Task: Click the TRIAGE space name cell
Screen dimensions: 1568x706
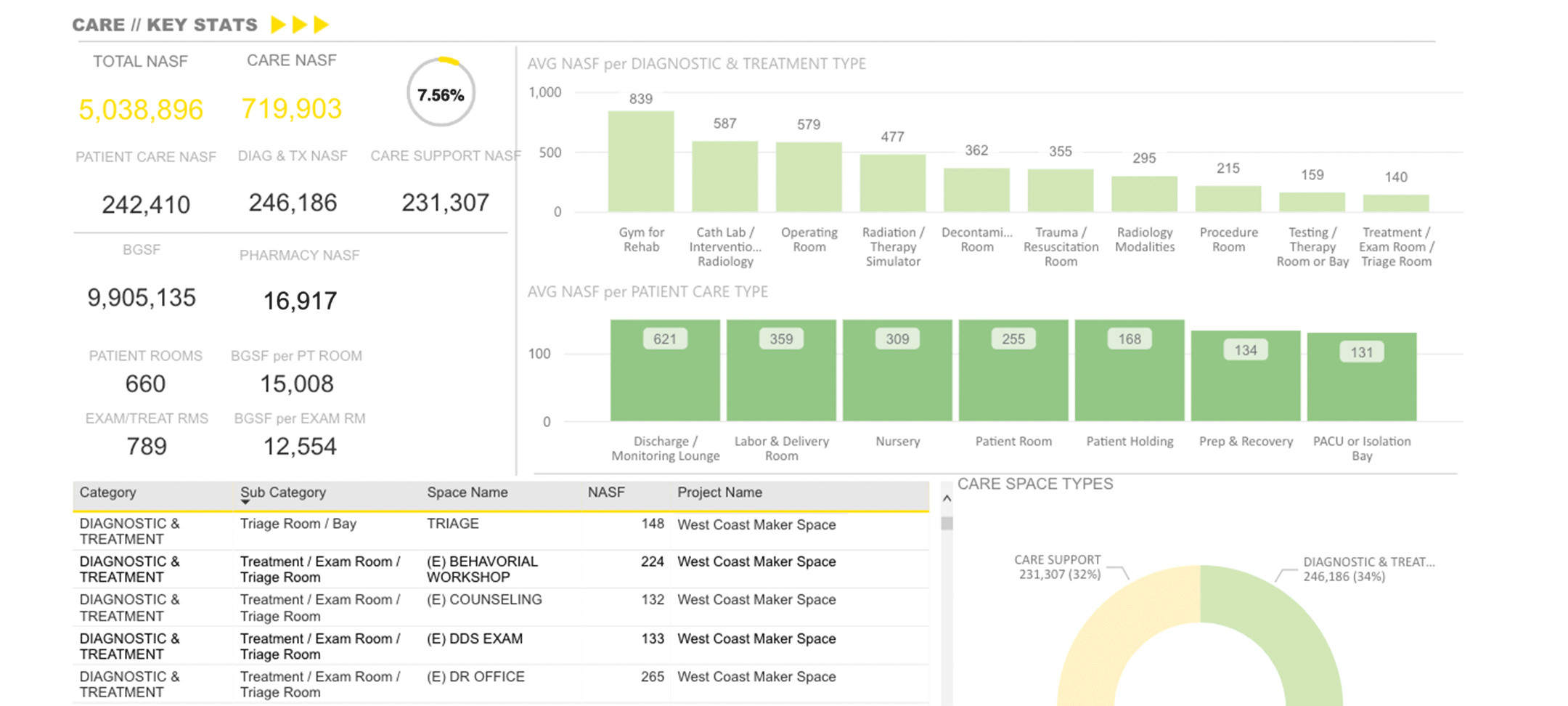Action: click(x=452, y=524)
